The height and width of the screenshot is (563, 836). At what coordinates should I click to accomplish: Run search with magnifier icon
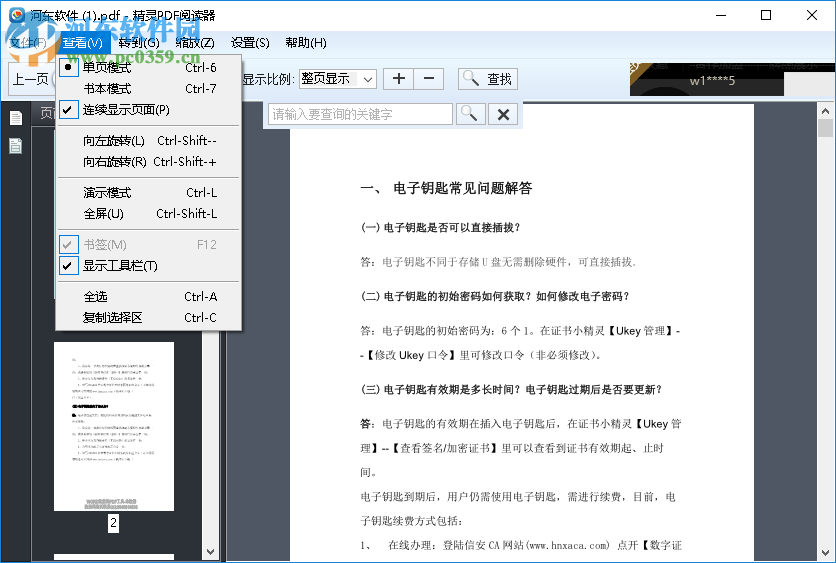click(x=471, y=114)
